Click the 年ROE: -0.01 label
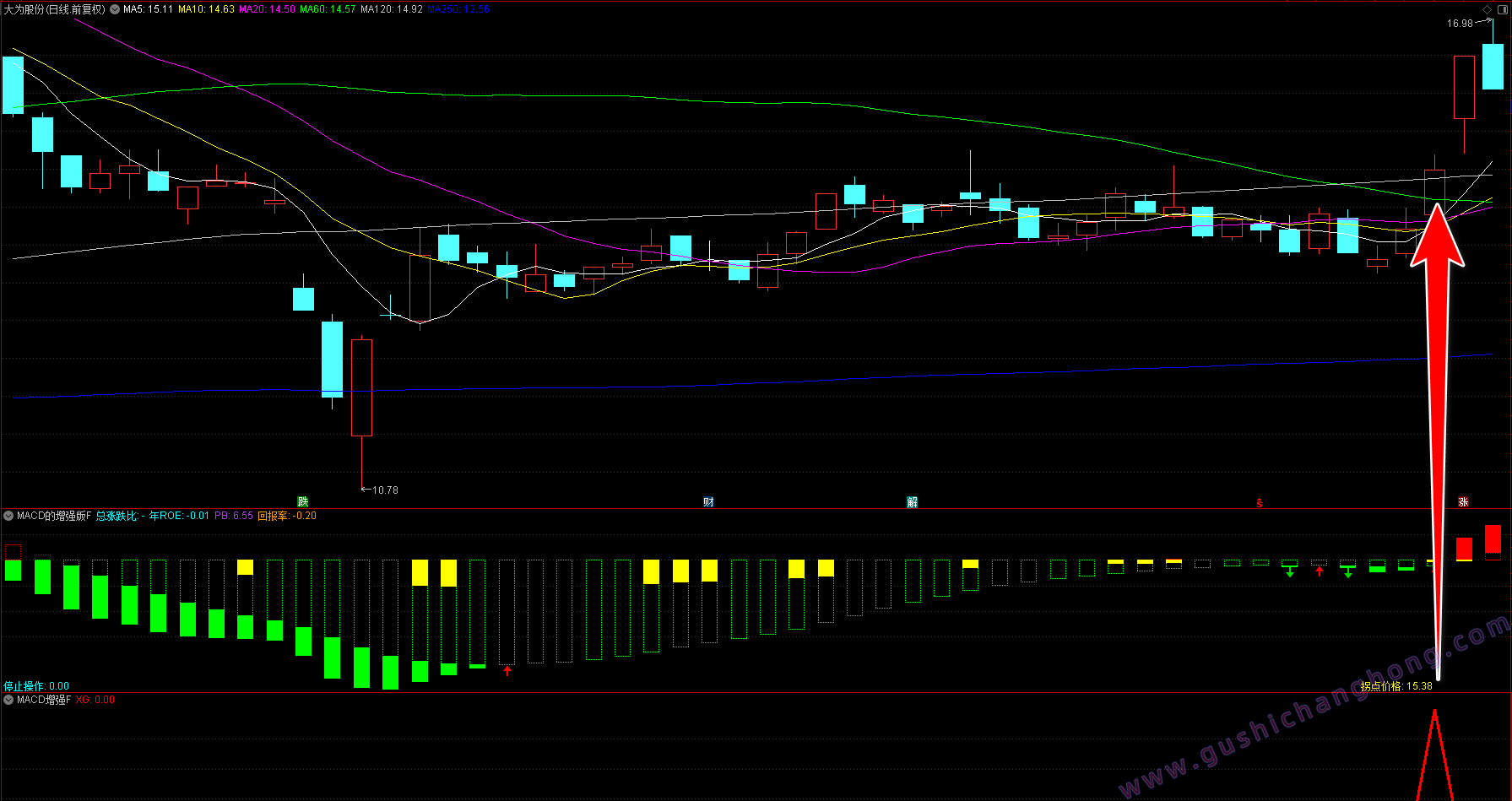The height and width of the screenshot is (801, 1512). tap(179, 516)
